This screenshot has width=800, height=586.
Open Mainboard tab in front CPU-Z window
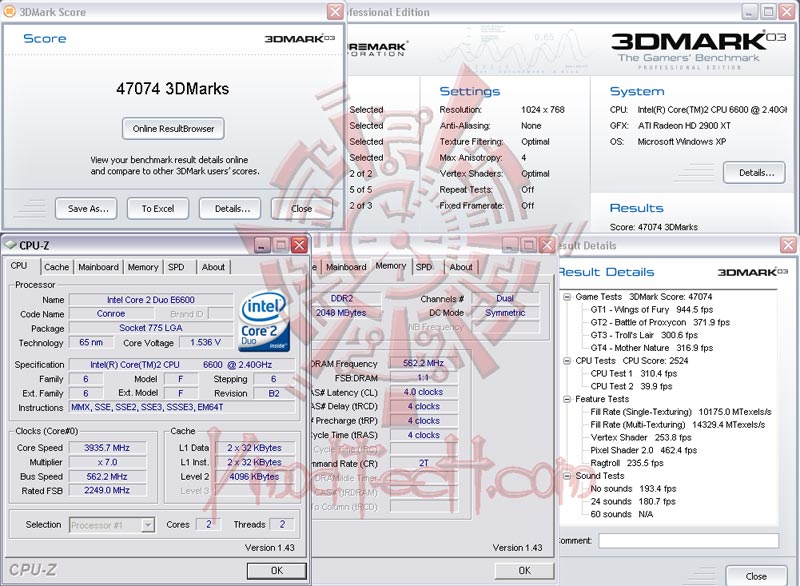click(98, 267)
